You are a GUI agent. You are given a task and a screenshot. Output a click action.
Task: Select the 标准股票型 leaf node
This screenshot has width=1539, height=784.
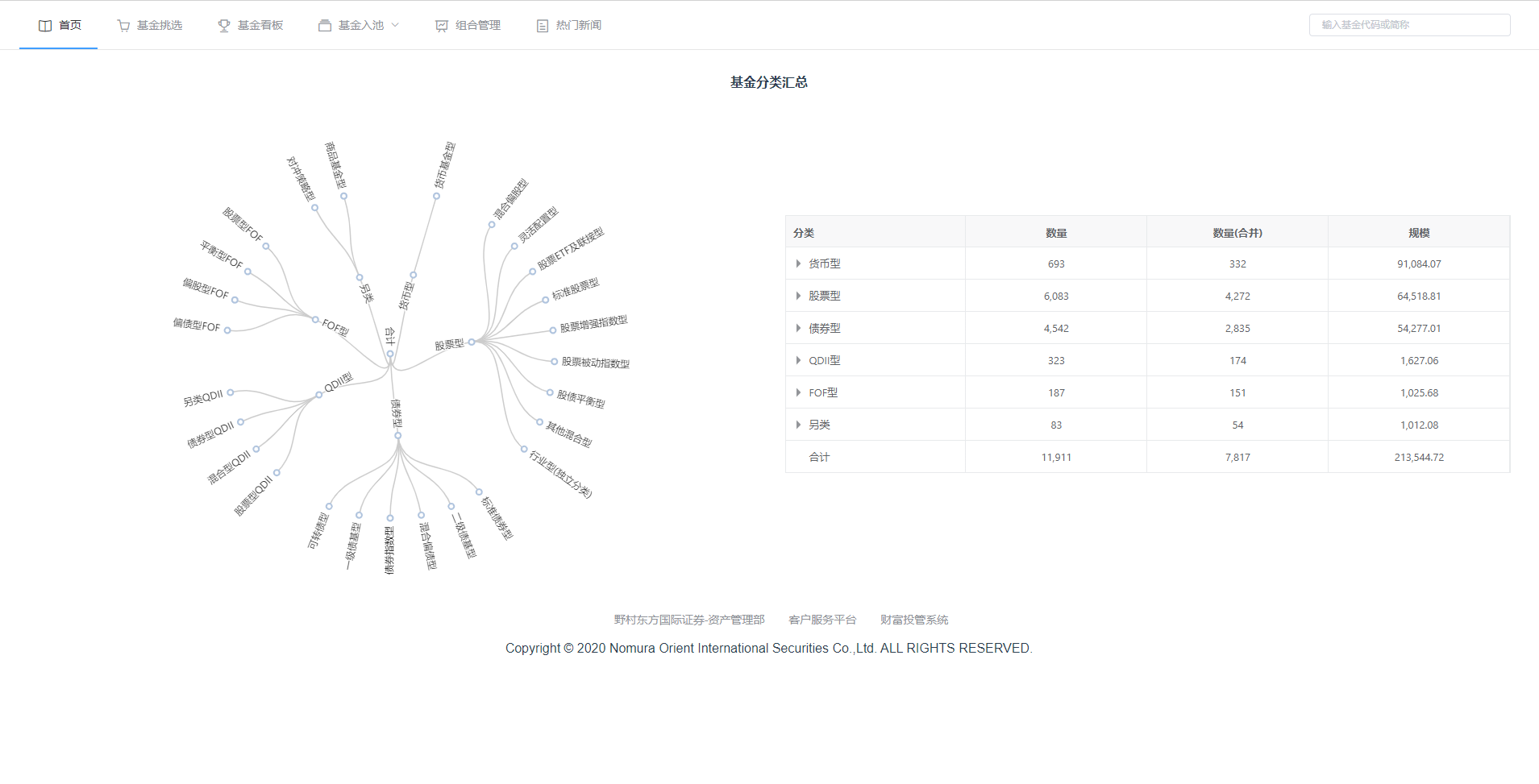[x=546, y=300]
